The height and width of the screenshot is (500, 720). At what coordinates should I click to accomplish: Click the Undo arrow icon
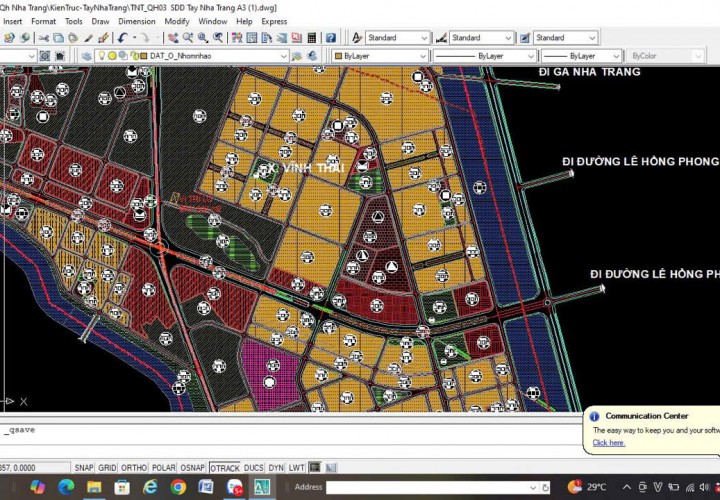tap(122, 38)
